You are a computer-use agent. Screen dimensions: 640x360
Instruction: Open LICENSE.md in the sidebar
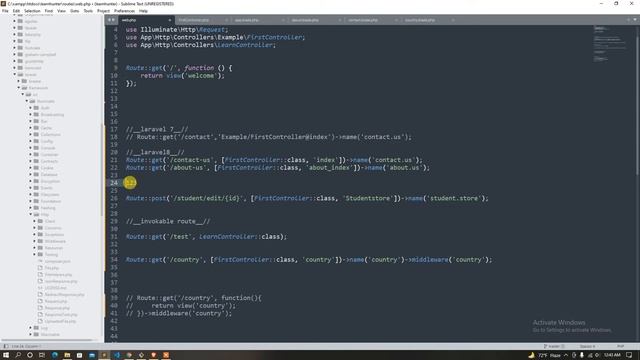click(56, 288)
